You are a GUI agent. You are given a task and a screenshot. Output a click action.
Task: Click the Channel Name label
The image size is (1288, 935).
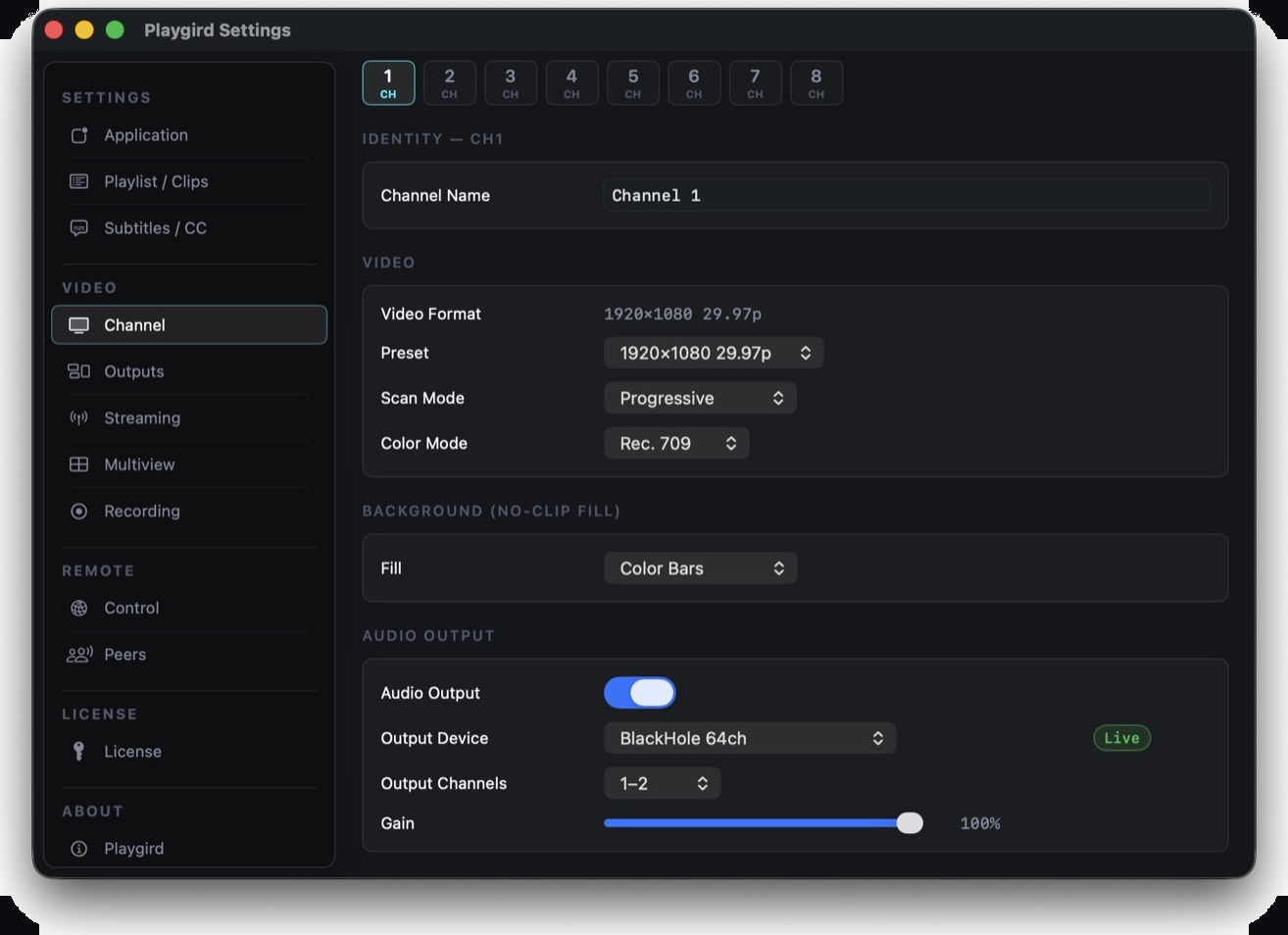pos(435,196)
